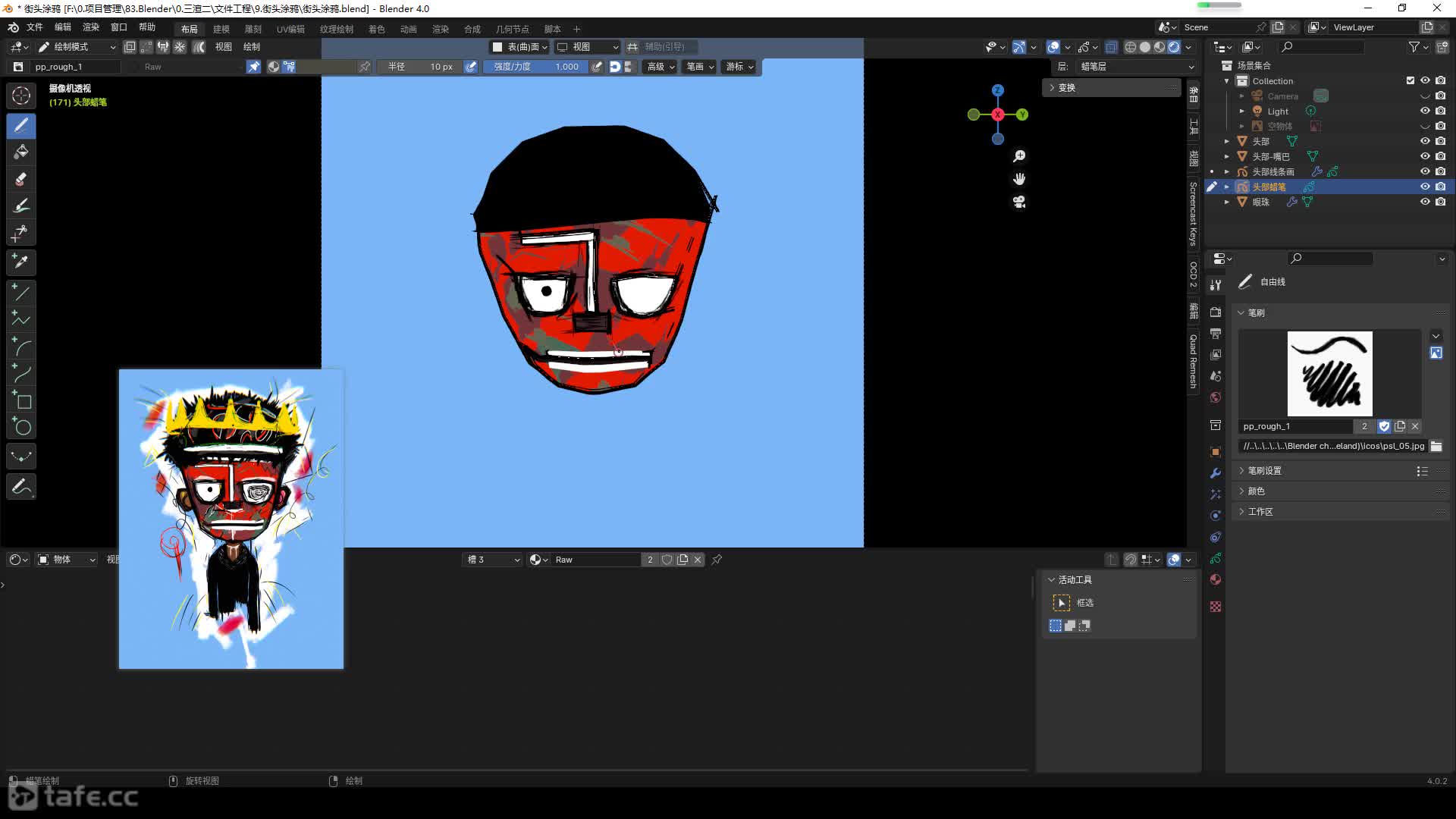Select the Fill bucket tool

click(x=21, y=152)
